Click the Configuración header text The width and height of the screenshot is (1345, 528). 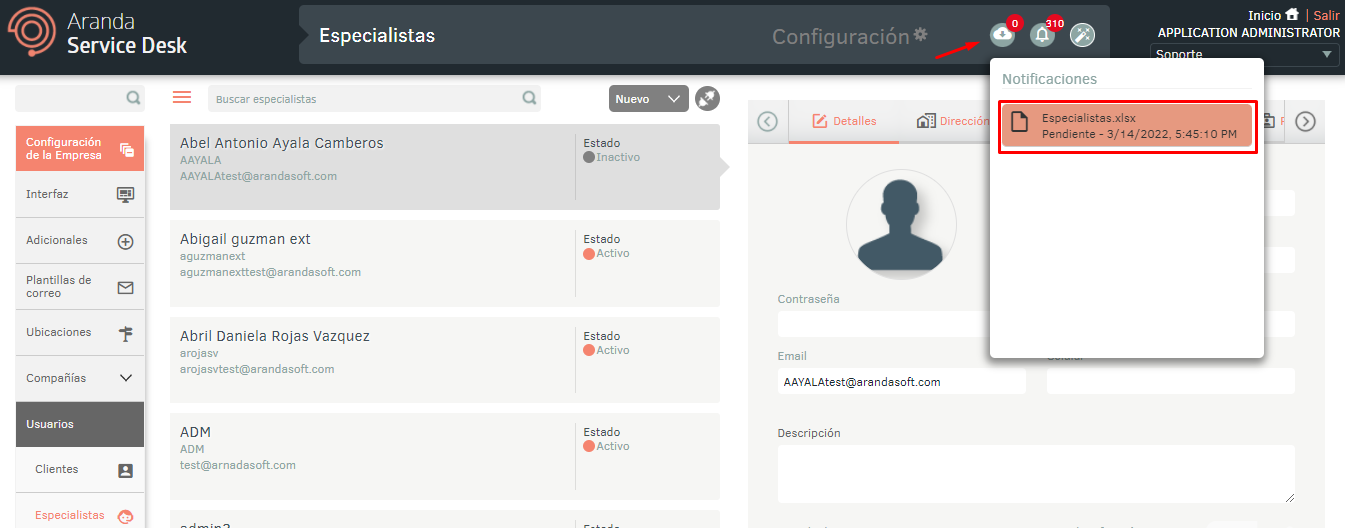pos(840,36)
